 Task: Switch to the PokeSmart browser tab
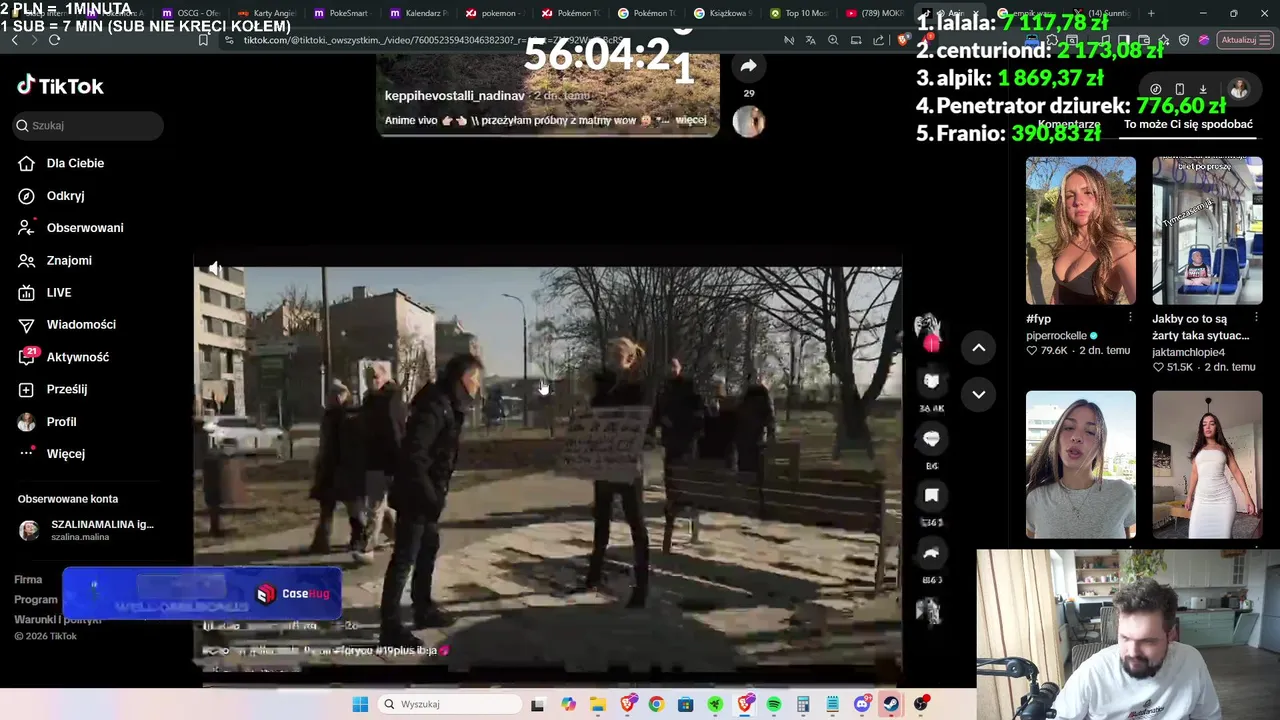[340, 13]
